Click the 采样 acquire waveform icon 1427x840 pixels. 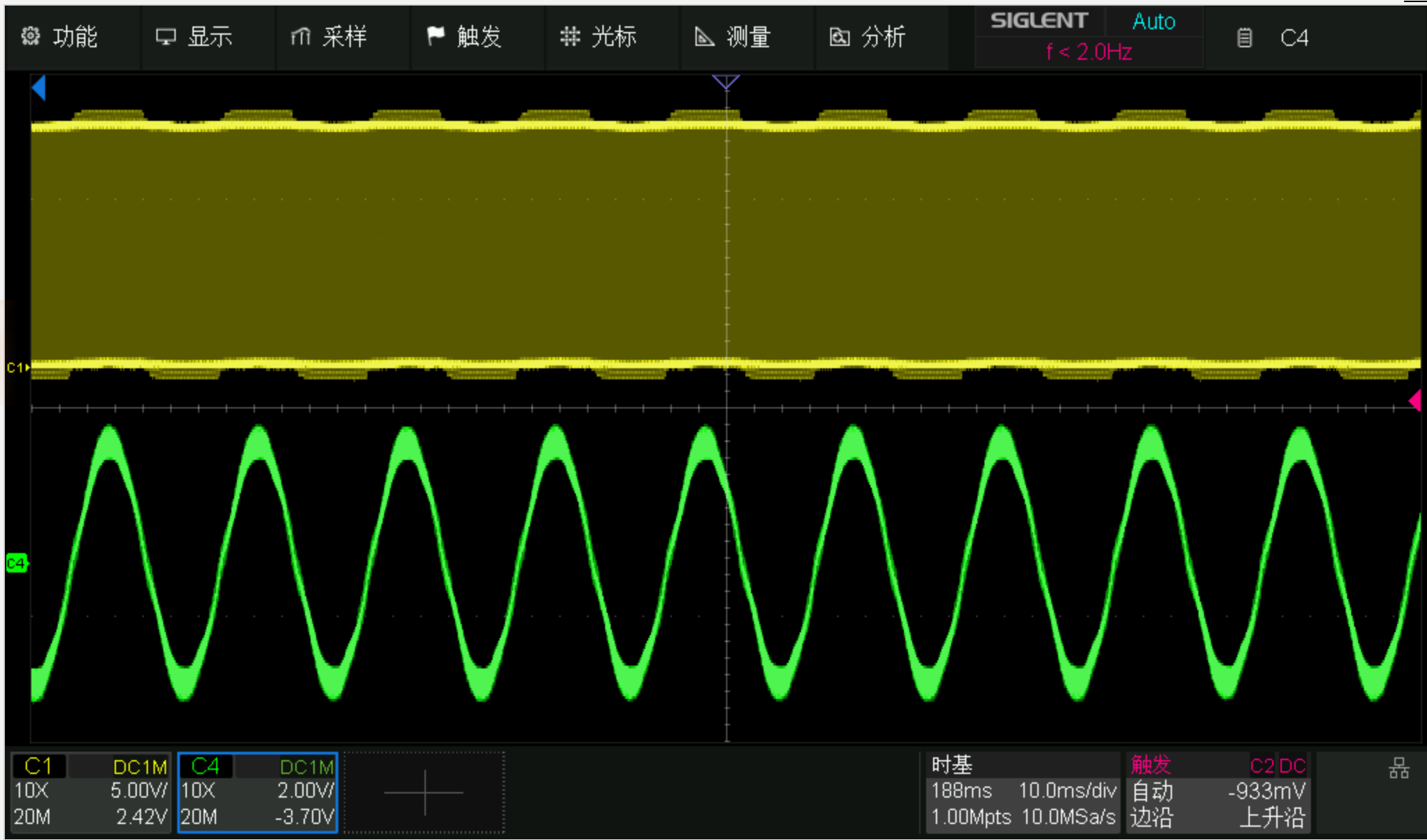[300, 36]
